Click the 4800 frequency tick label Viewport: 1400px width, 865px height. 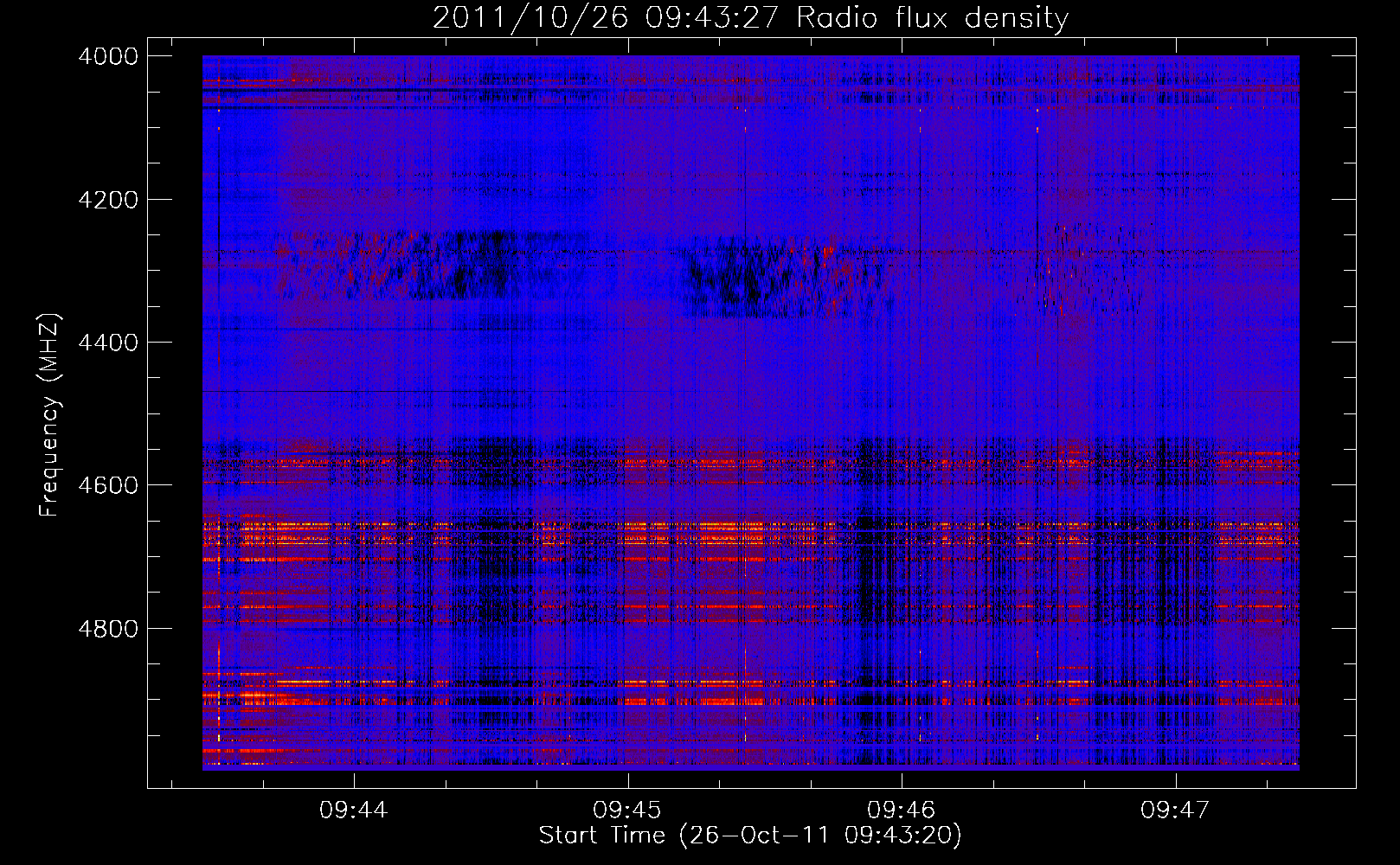pos(108,628)
